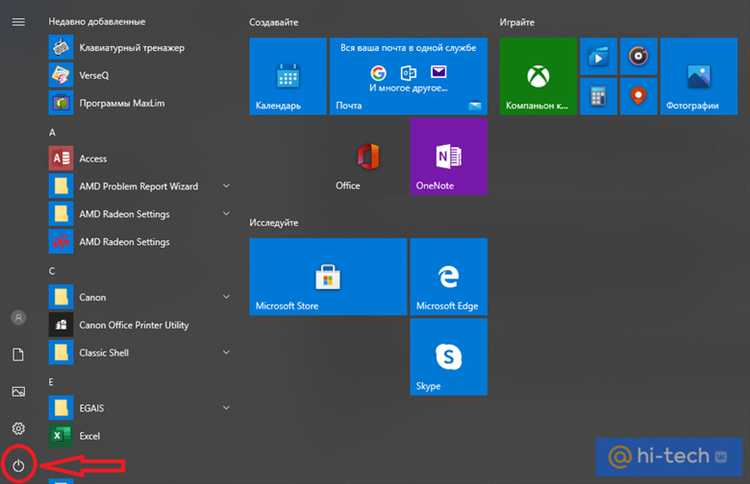Viewport: 750px width, 484px height.
Task: Open the Groove Music small tile
Action: tap(639, 56)
